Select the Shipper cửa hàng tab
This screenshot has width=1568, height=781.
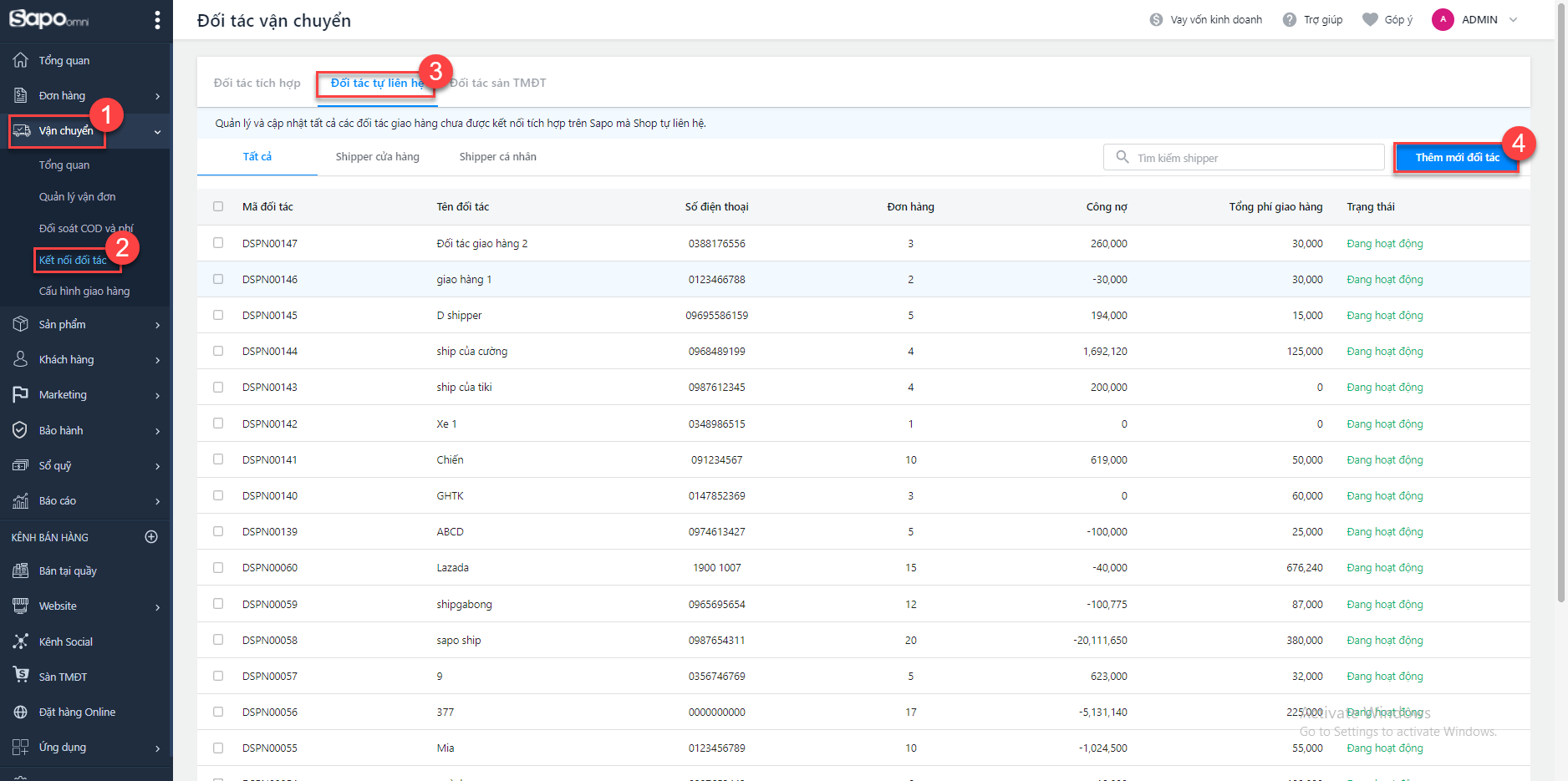pos(378,156)
